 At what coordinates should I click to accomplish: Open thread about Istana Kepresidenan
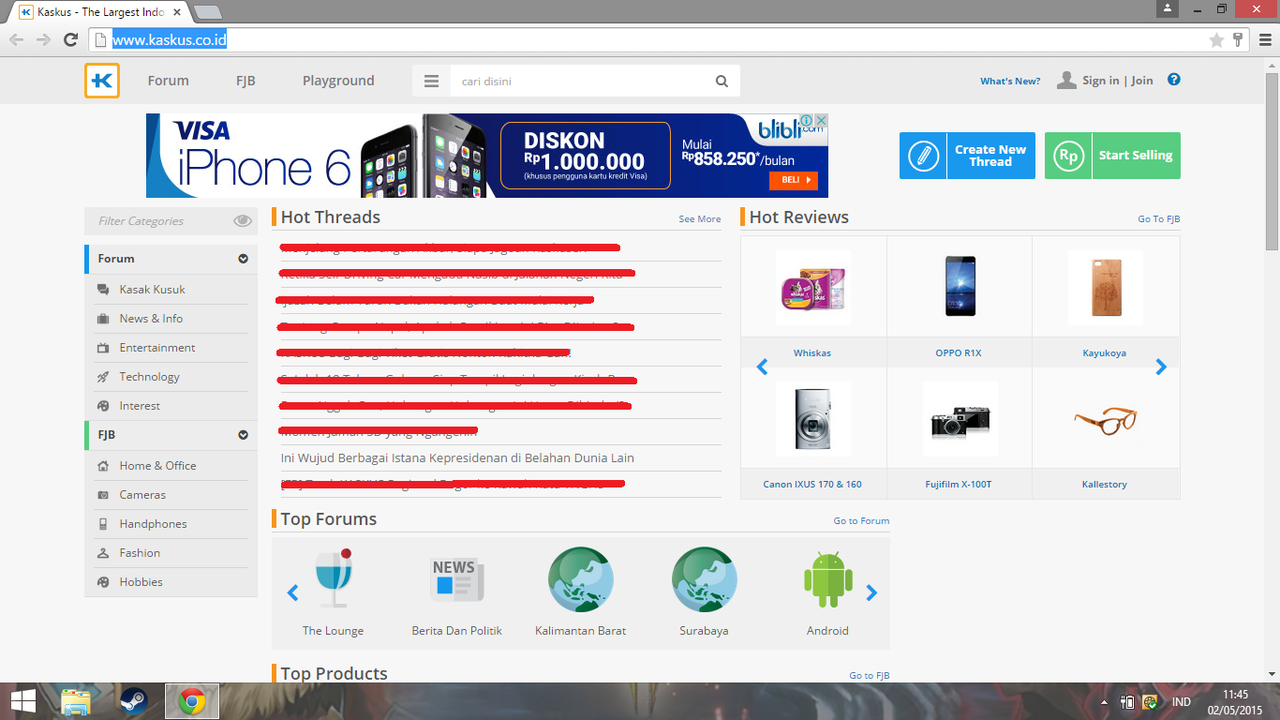click(458, 458)
